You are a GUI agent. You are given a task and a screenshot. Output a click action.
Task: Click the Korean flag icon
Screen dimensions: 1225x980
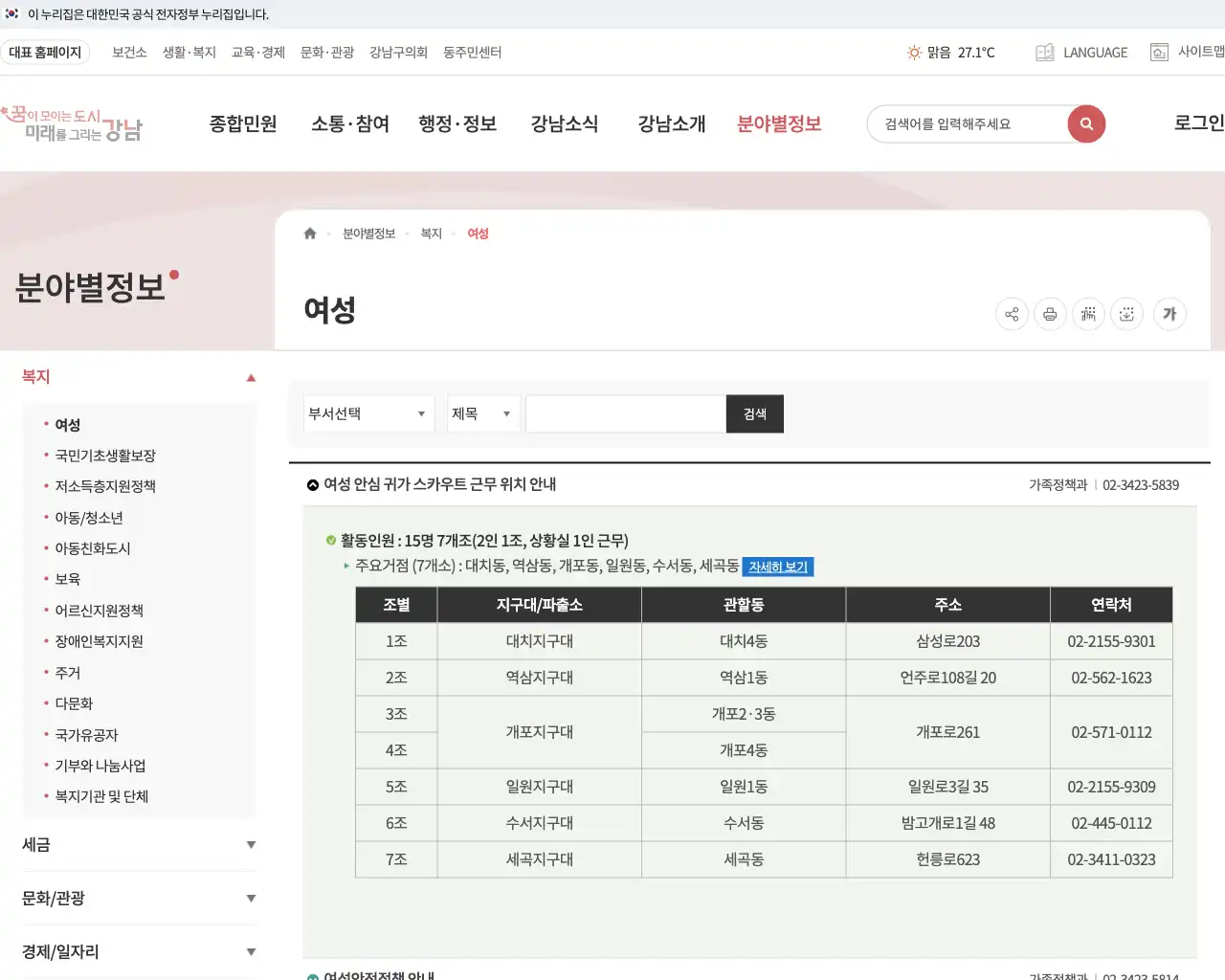click(11, 13)
